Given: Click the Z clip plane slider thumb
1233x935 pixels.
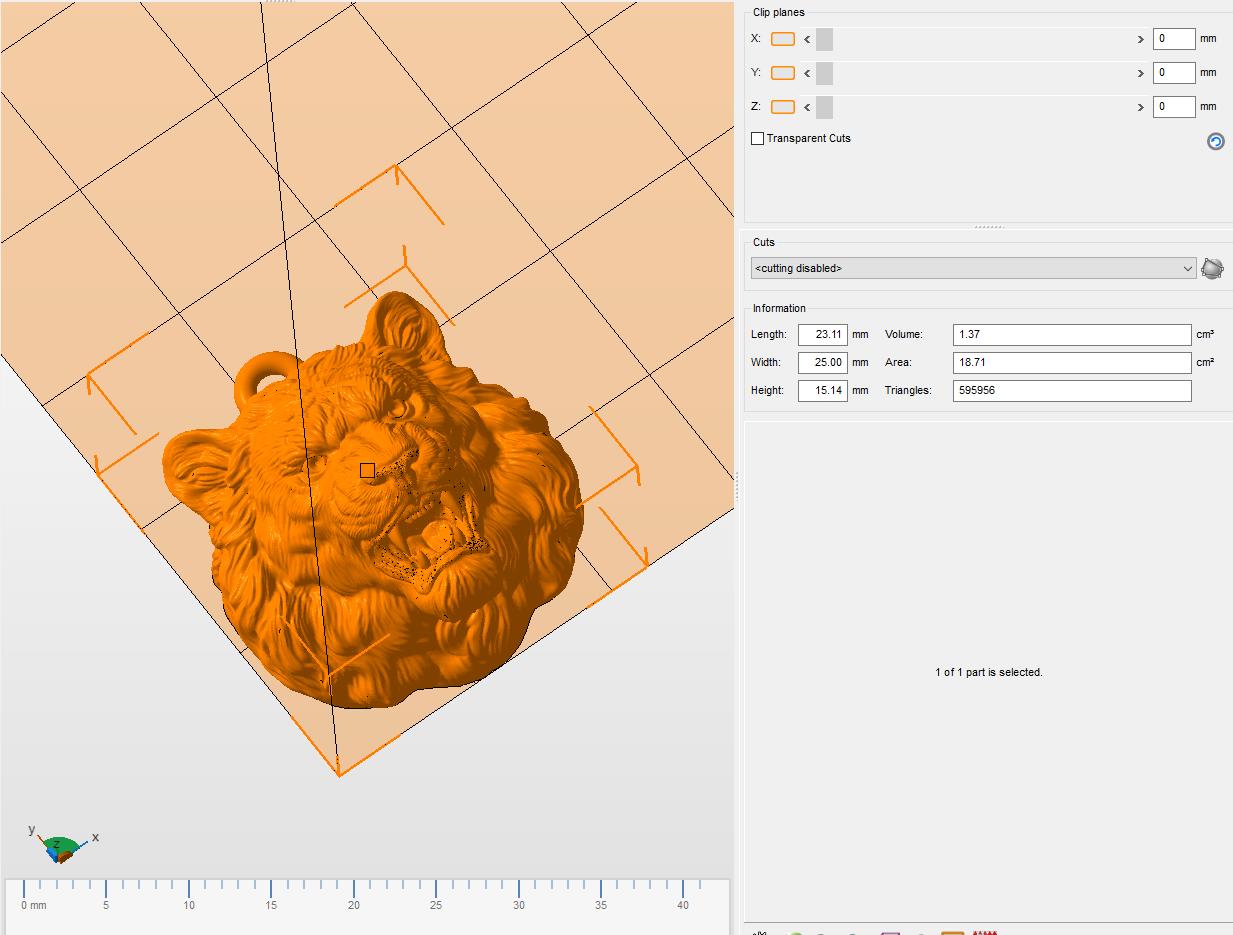Looking at the screenshot, I should coord(824,107).
